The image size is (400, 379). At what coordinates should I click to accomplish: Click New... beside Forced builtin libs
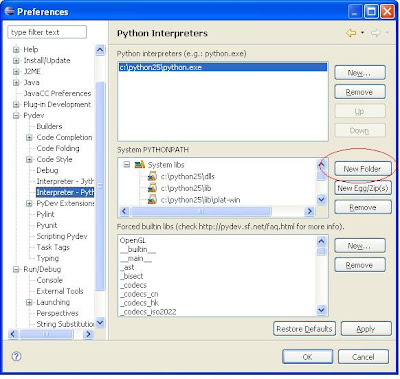[x=360, y=246]
